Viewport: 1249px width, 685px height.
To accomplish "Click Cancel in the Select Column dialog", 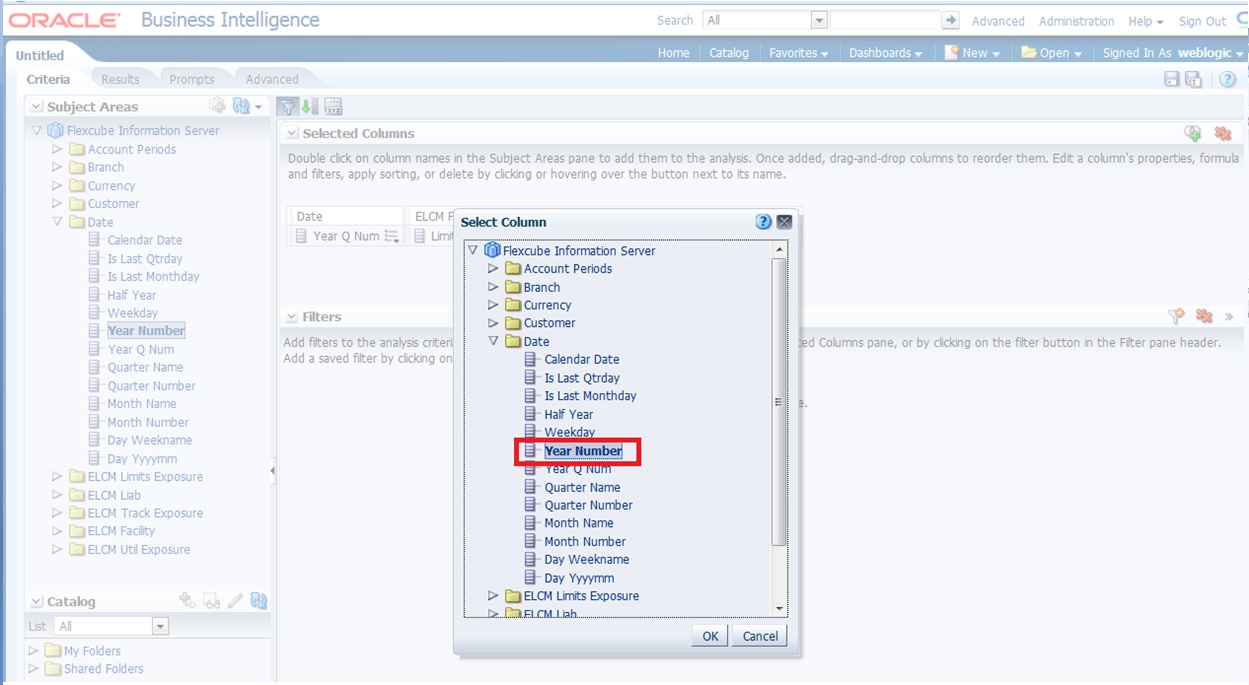I will coord(760,636).
